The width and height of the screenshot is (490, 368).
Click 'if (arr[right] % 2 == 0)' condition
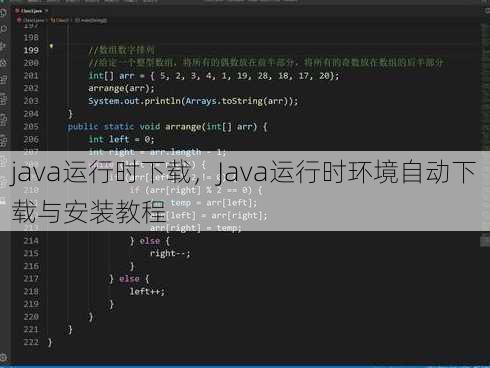click(x=196, y=190)
